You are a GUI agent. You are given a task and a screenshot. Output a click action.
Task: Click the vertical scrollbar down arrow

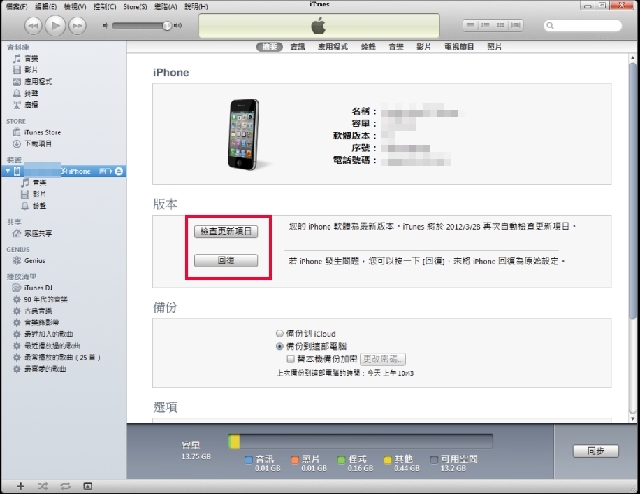coord(633,419)
